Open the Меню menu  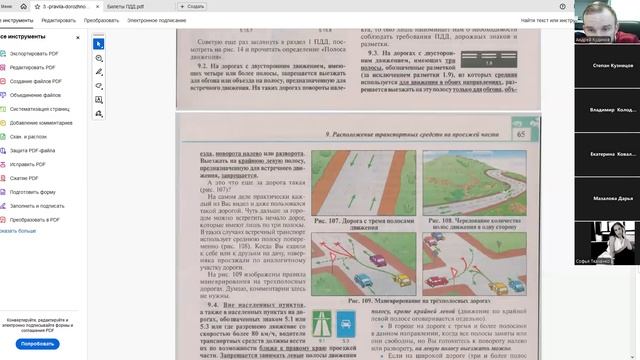[x=6, y=6]
